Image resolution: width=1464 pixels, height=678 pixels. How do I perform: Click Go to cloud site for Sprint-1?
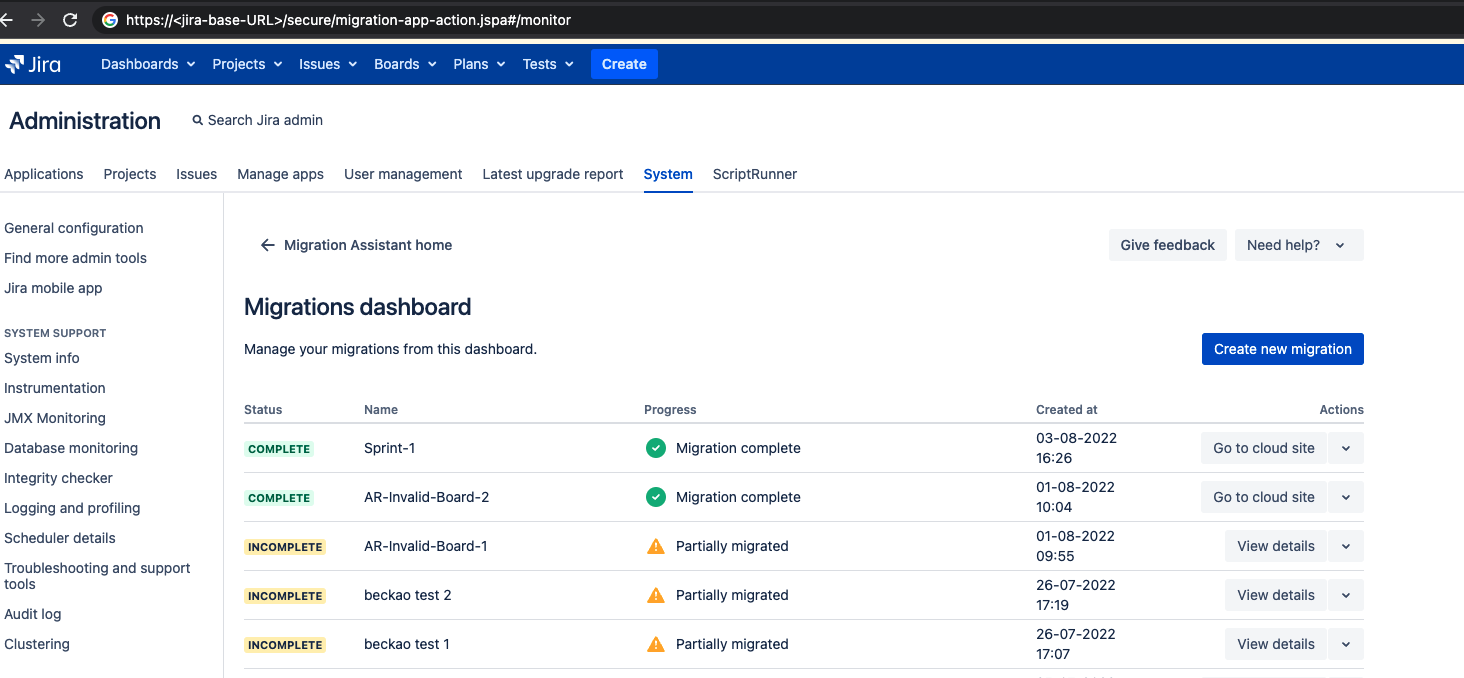point(1264,448)
